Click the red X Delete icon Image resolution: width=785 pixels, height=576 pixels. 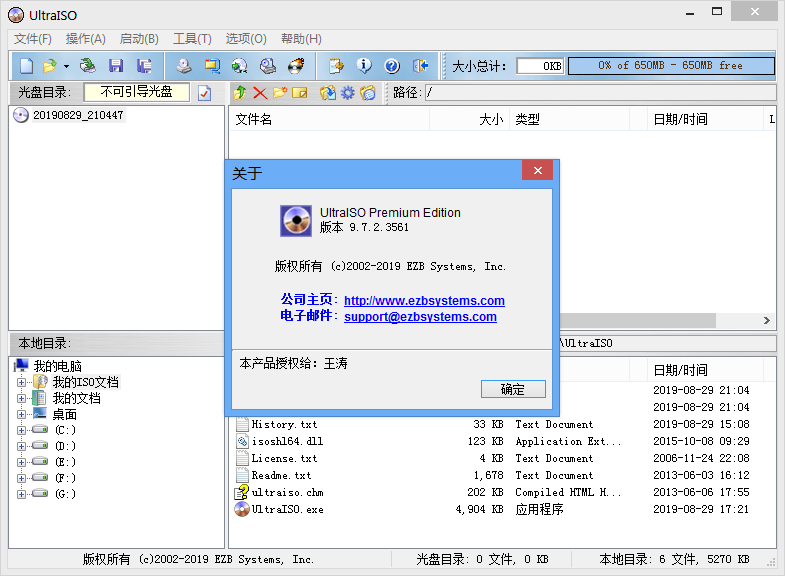260,93
